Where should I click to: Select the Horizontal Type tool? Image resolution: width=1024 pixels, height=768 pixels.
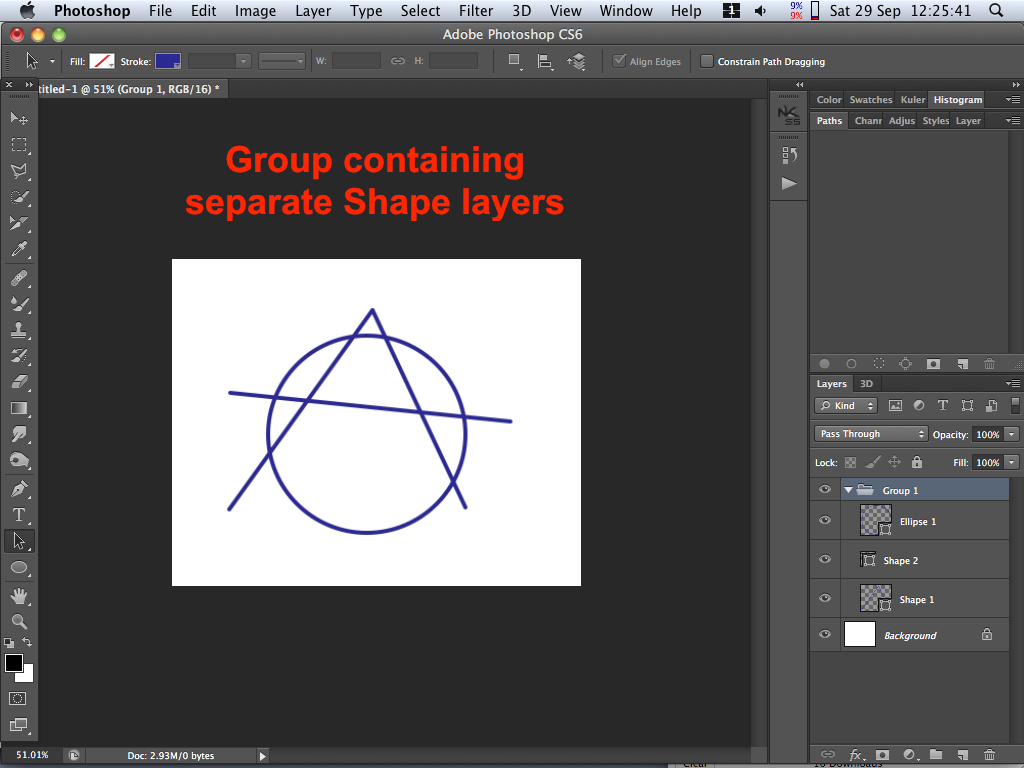18,515
